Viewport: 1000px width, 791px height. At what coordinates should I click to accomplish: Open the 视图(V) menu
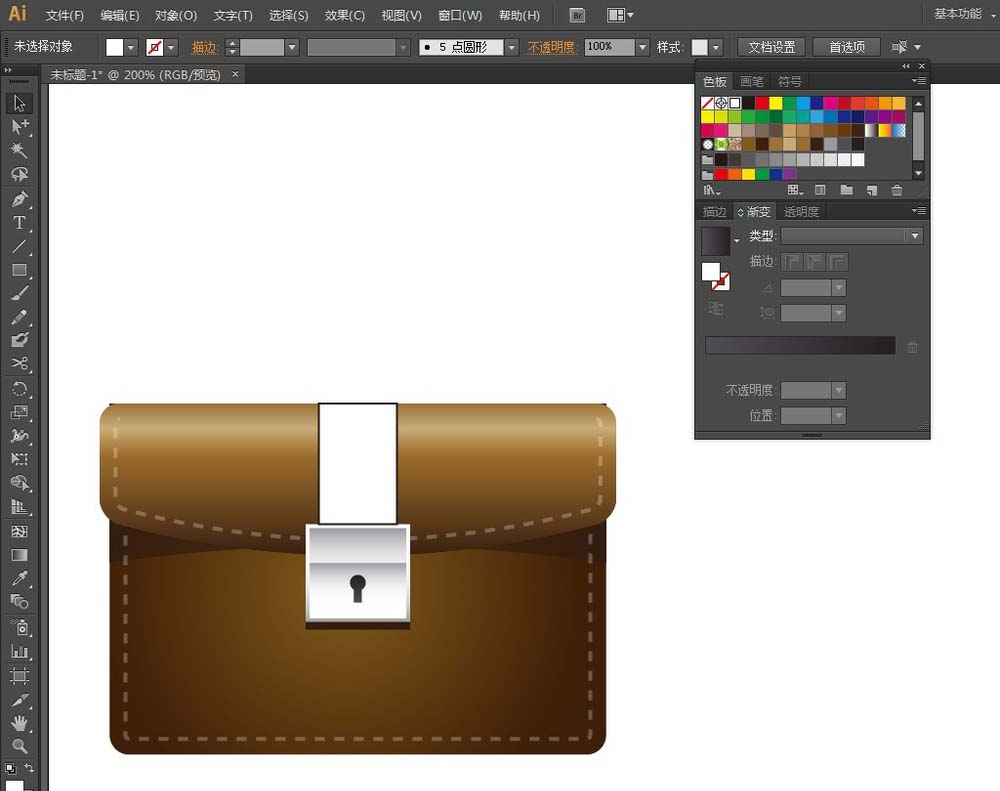pyautogui.click(x=401, y=15)
